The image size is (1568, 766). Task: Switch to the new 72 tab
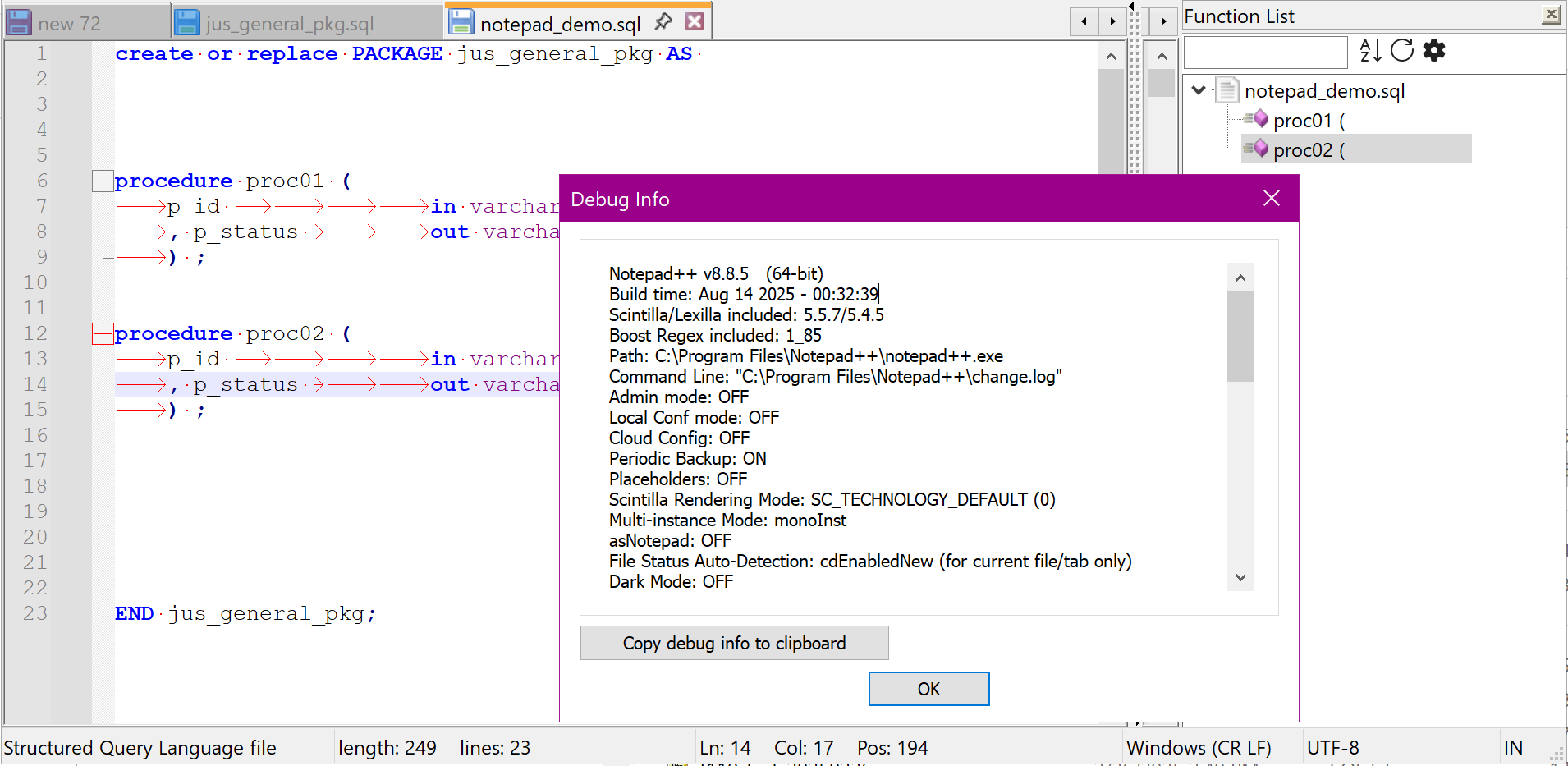(69, 24)
